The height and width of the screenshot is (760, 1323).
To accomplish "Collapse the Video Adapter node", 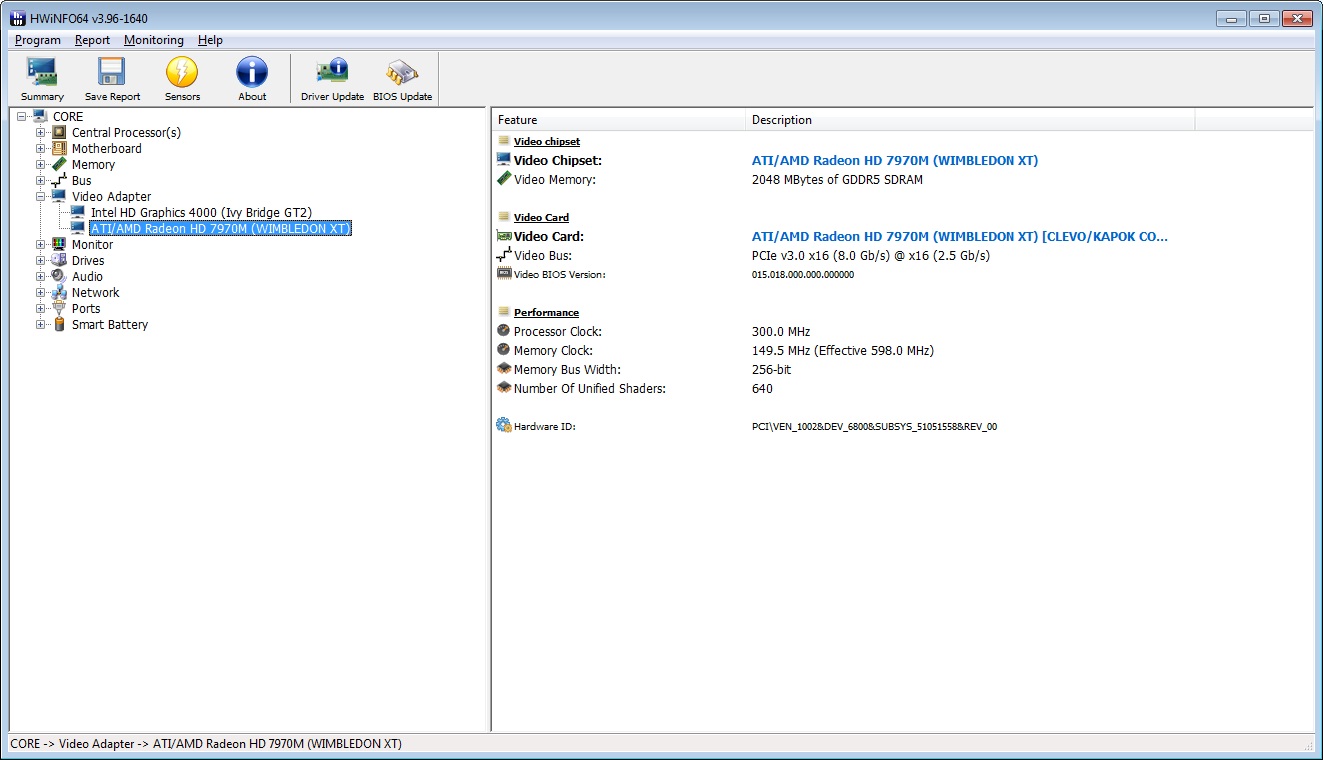I will (41, 197).
